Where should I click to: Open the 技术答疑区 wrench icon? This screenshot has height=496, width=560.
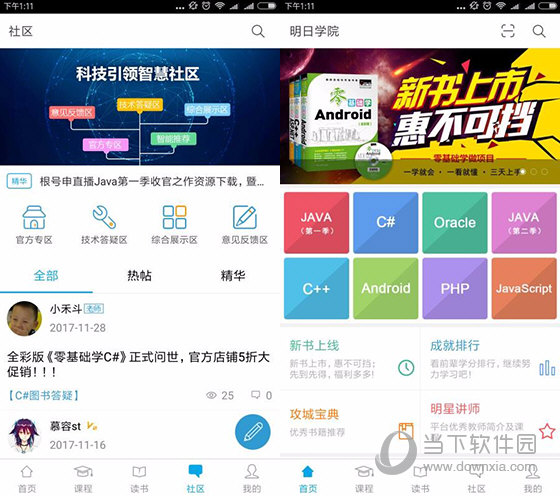point(104,217)
